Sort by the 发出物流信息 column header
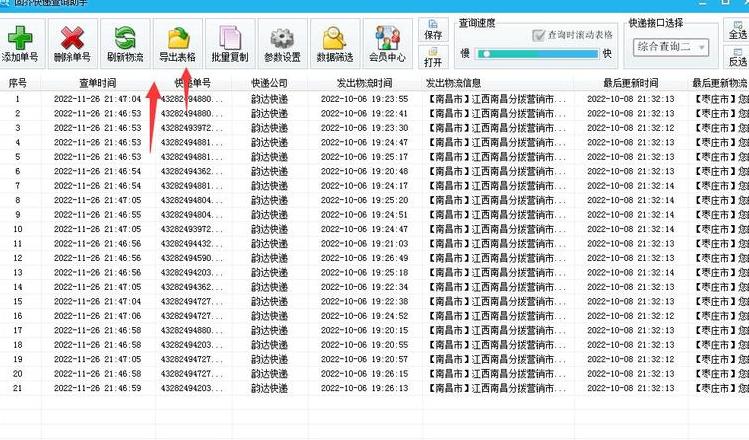749x440 pixels. (x=453, y=83)
